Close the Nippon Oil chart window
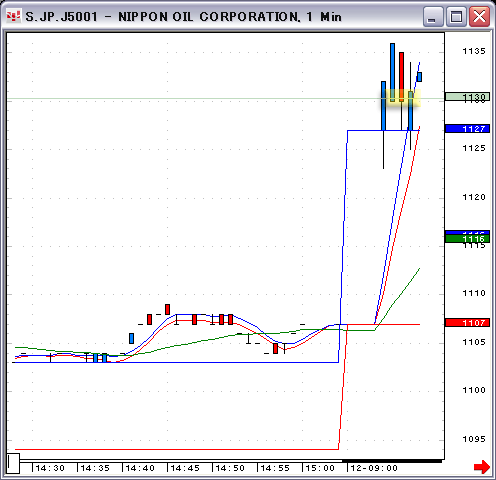 pos(479,16)
